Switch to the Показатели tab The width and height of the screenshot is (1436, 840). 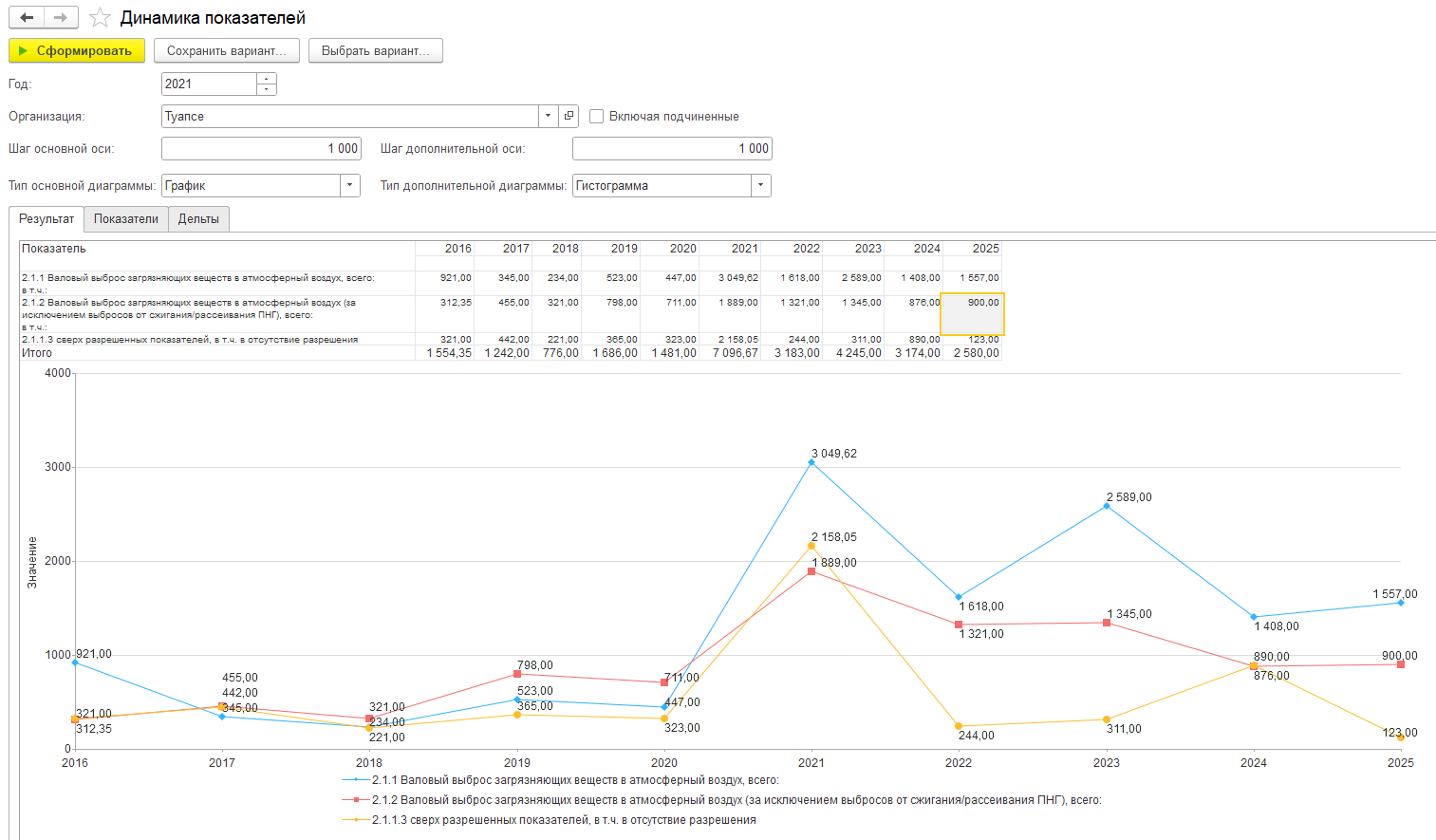click(126, 219)
